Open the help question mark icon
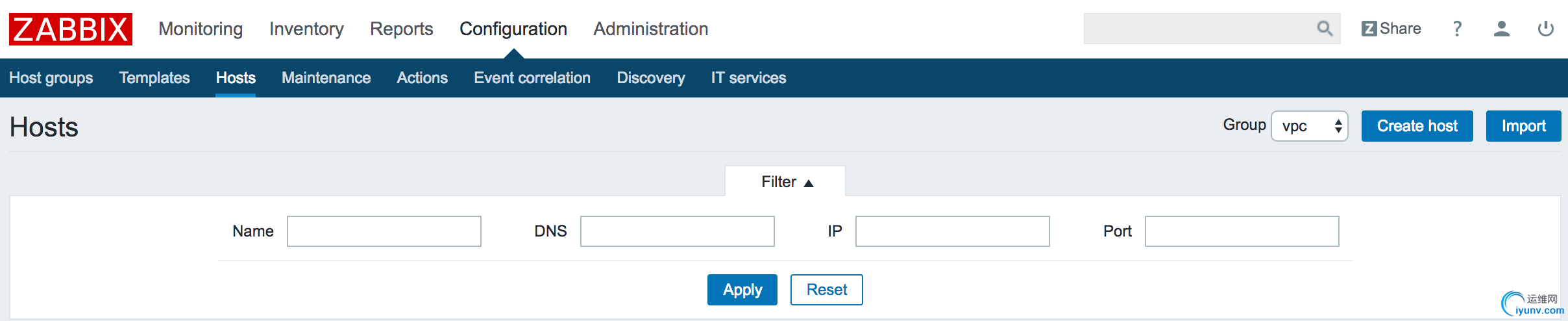1568x321 pixels. (1457, 29)
